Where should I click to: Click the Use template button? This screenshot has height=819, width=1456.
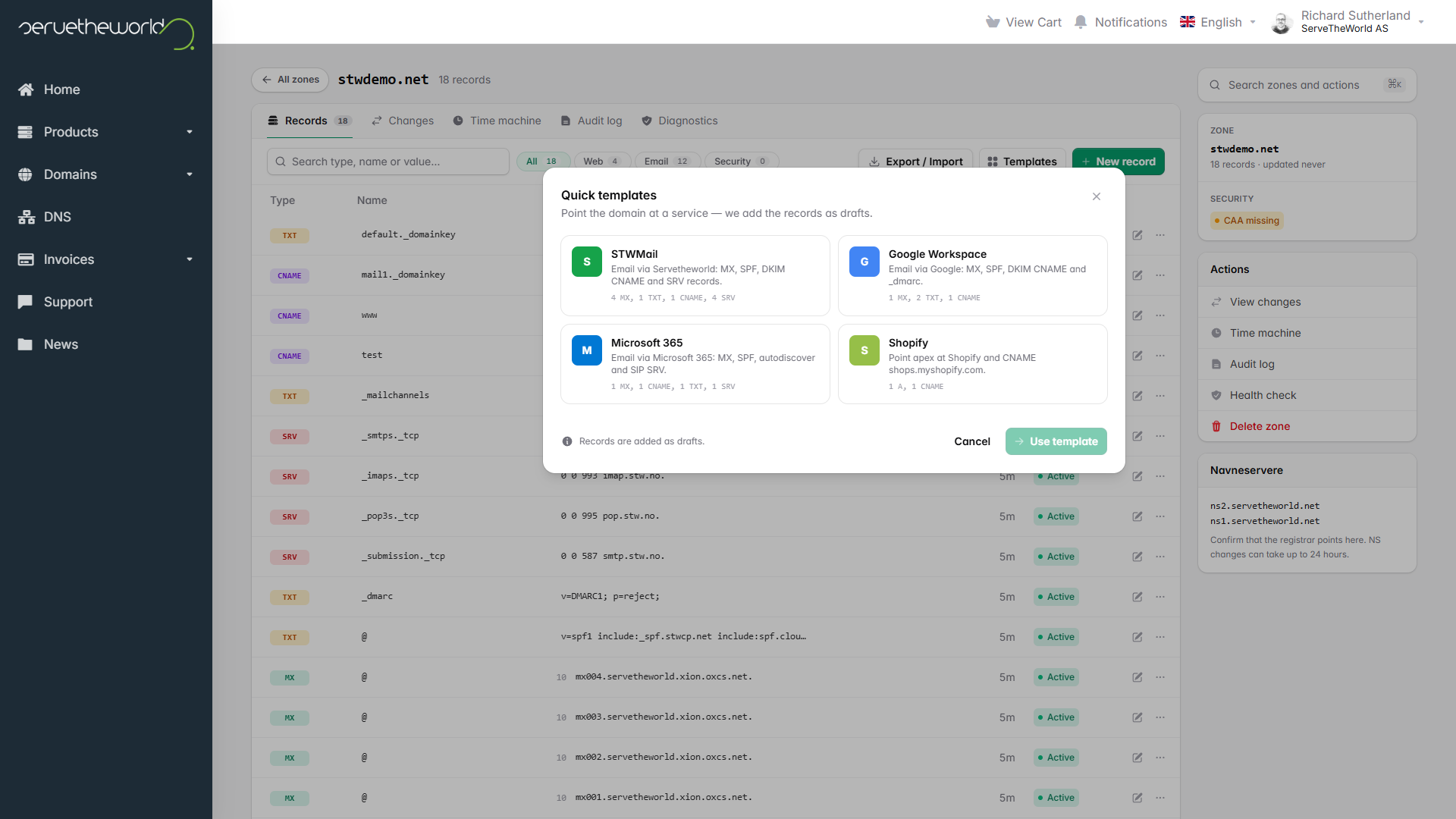click(x=1056, y=441)
